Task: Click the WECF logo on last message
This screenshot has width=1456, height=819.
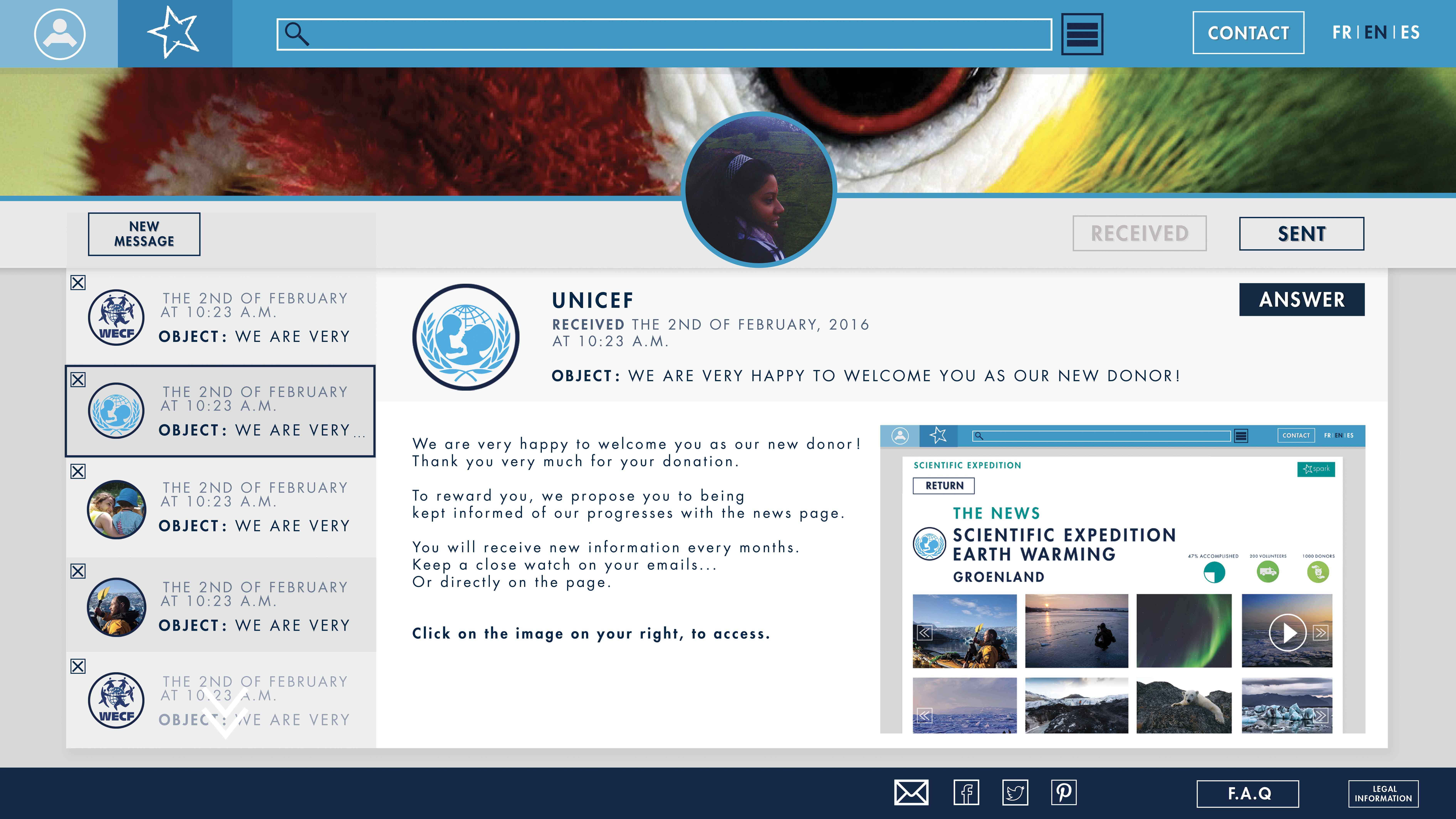Action: (116, 700)
